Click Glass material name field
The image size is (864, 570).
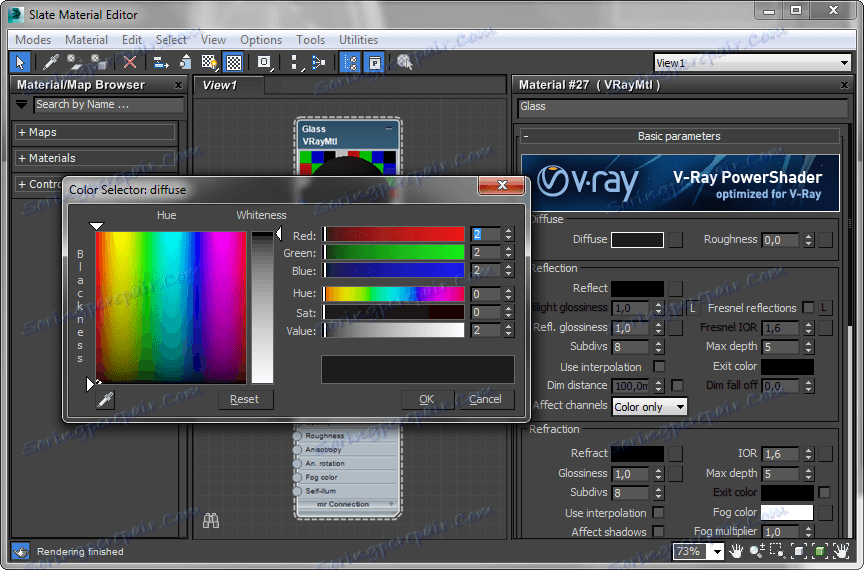tap(682, 106)
